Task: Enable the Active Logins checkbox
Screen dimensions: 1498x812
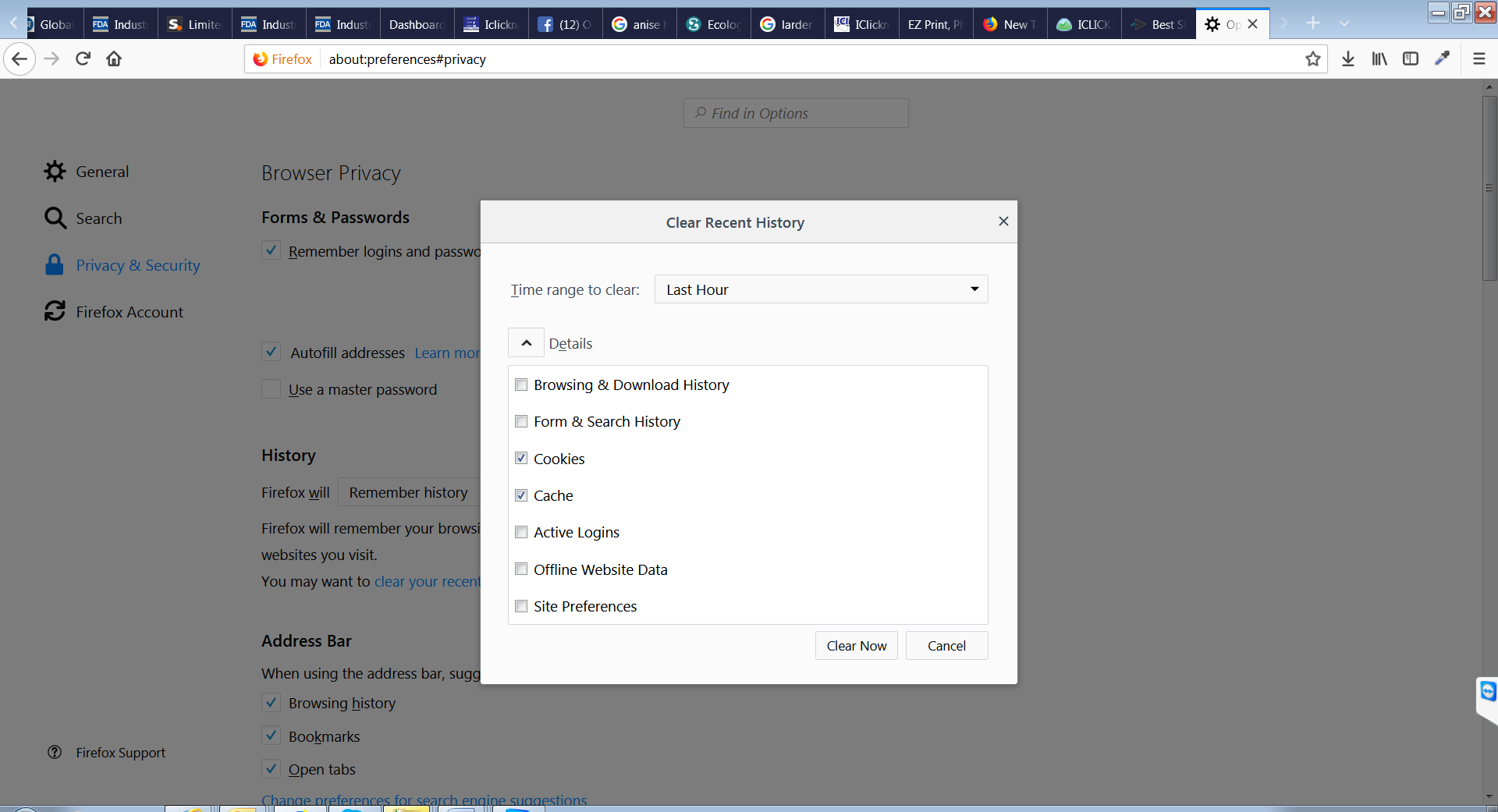Action: tap(521, 532)
